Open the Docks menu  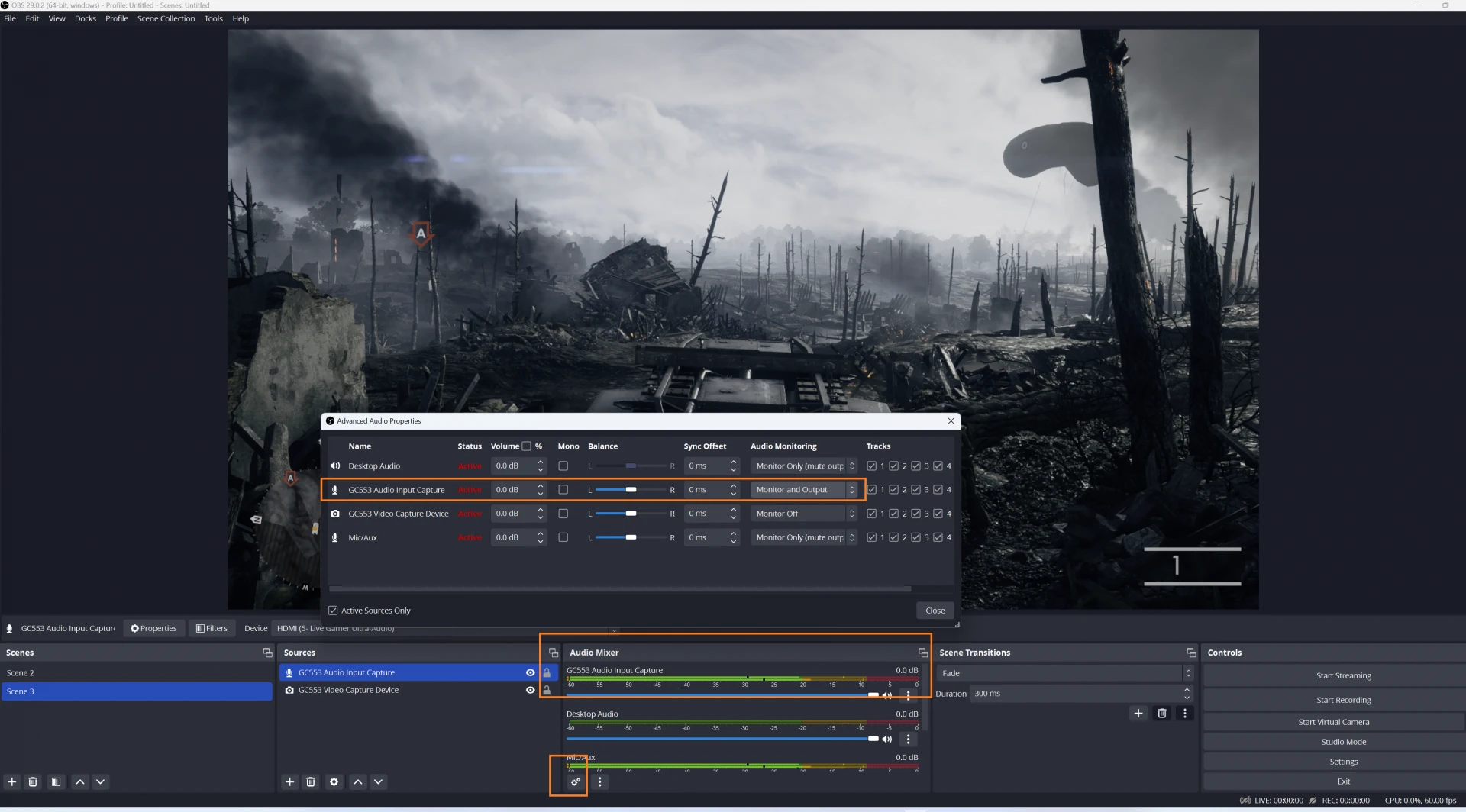(x=85, y=18)
